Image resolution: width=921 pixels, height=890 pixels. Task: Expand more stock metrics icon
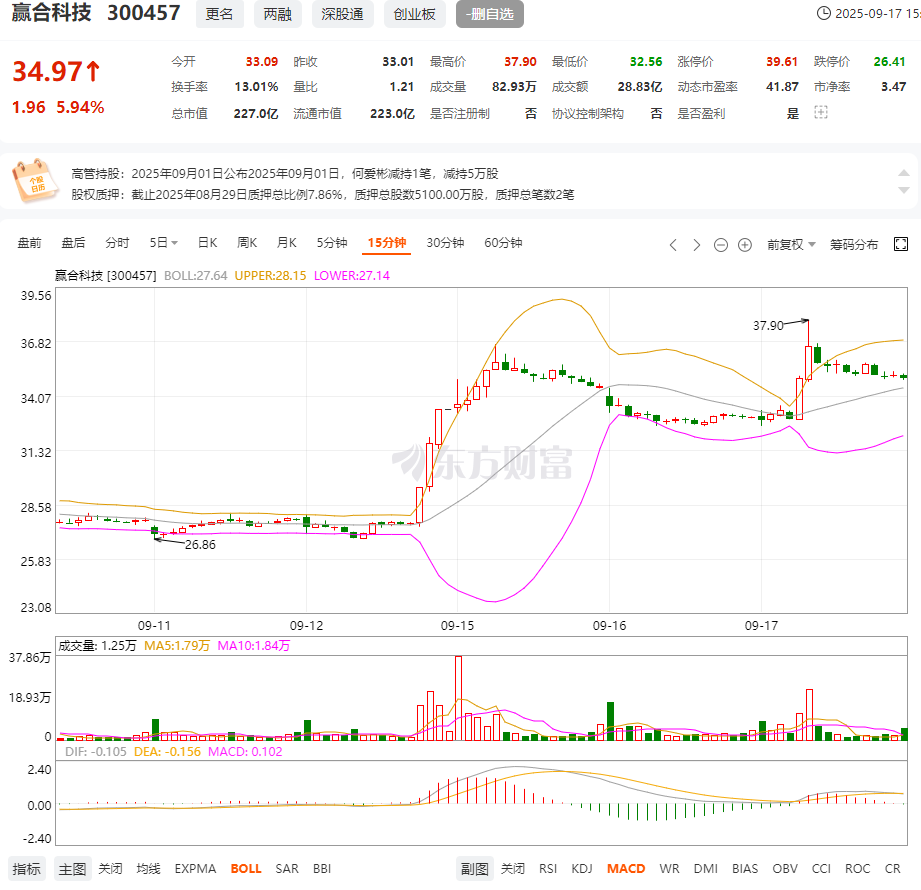click(821, 113)
